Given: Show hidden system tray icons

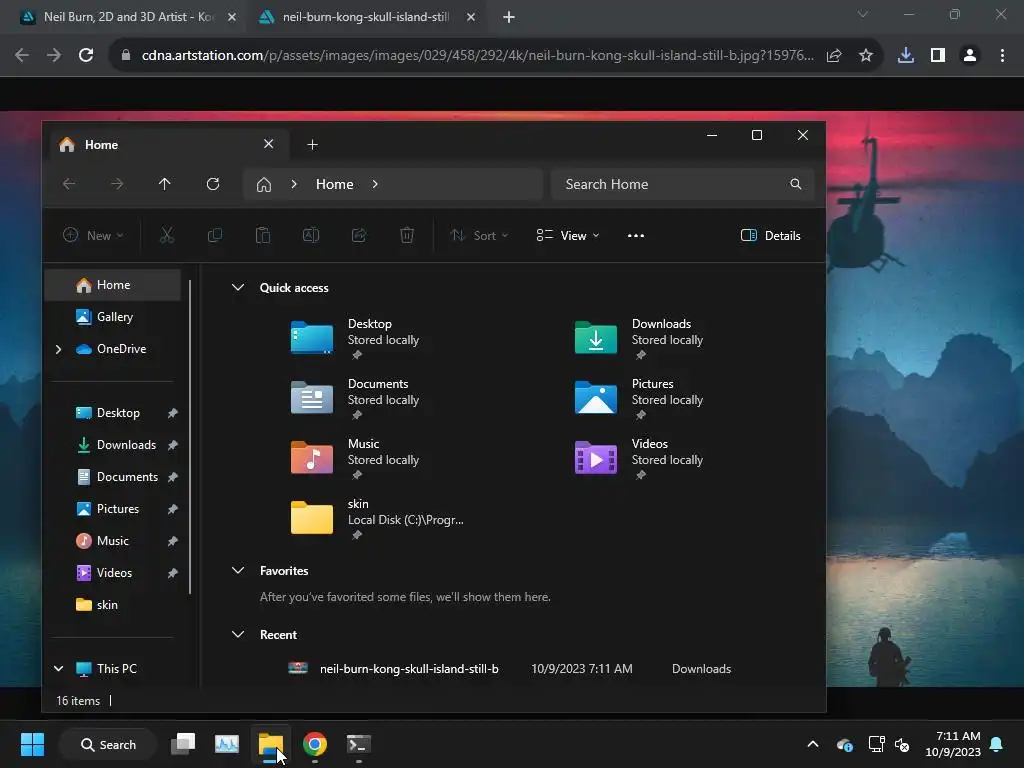Looking at the screenshot, I should point(813,744).
